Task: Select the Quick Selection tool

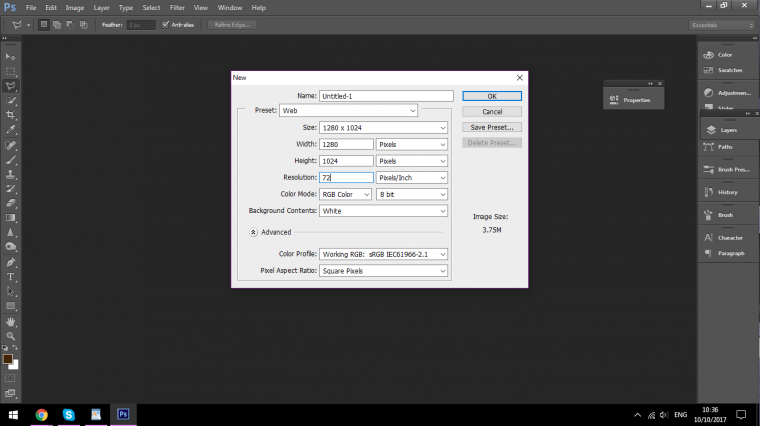Action: (10, 100)
